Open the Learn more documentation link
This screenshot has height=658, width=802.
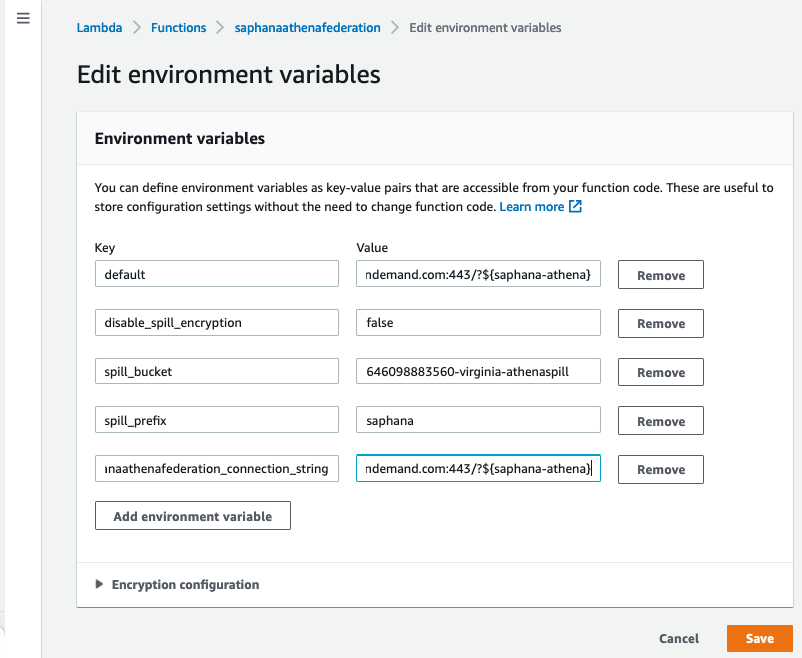coord(532,207)
